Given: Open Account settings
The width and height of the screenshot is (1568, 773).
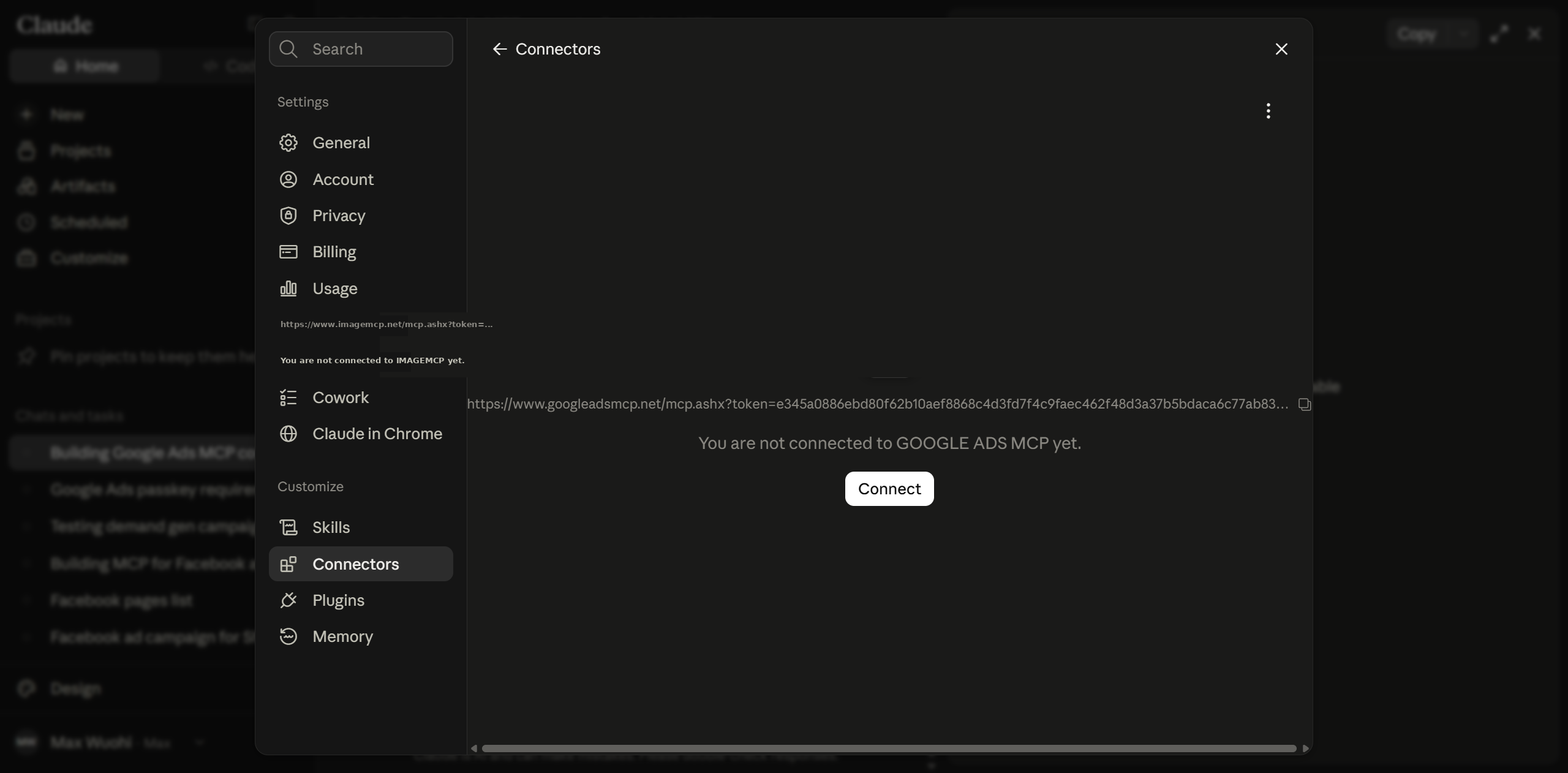Looking at the screenshot, I should [x=361, y=179].
